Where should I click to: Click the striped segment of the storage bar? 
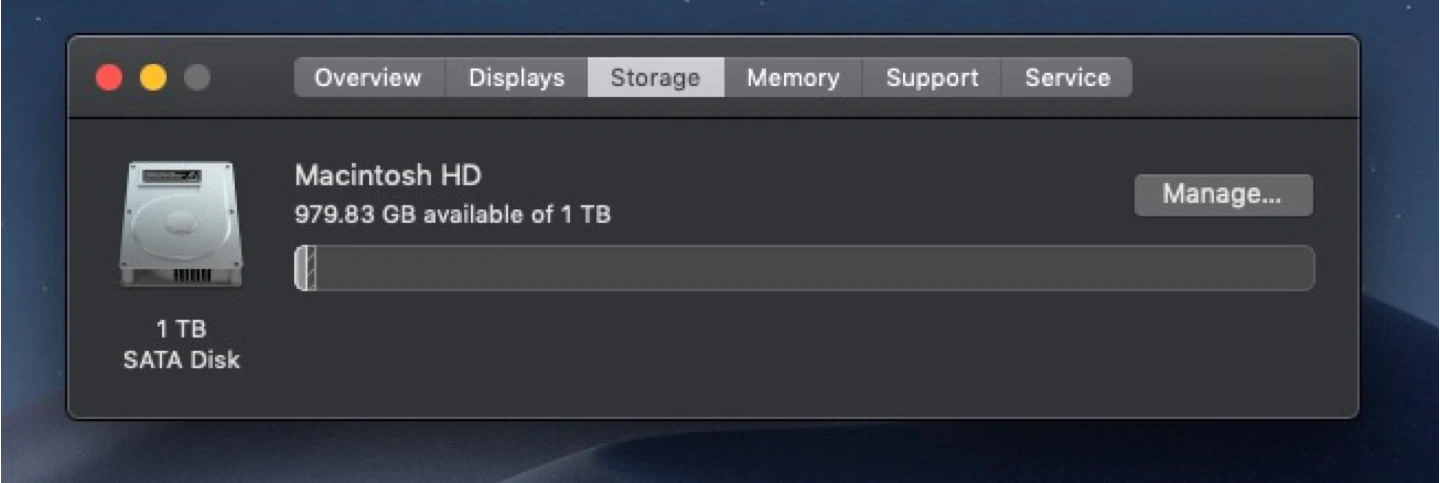(310, 269)
